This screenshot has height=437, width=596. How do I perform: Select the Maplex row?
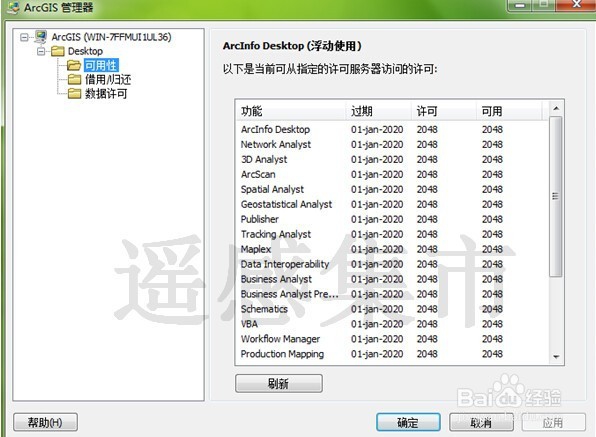392,249
